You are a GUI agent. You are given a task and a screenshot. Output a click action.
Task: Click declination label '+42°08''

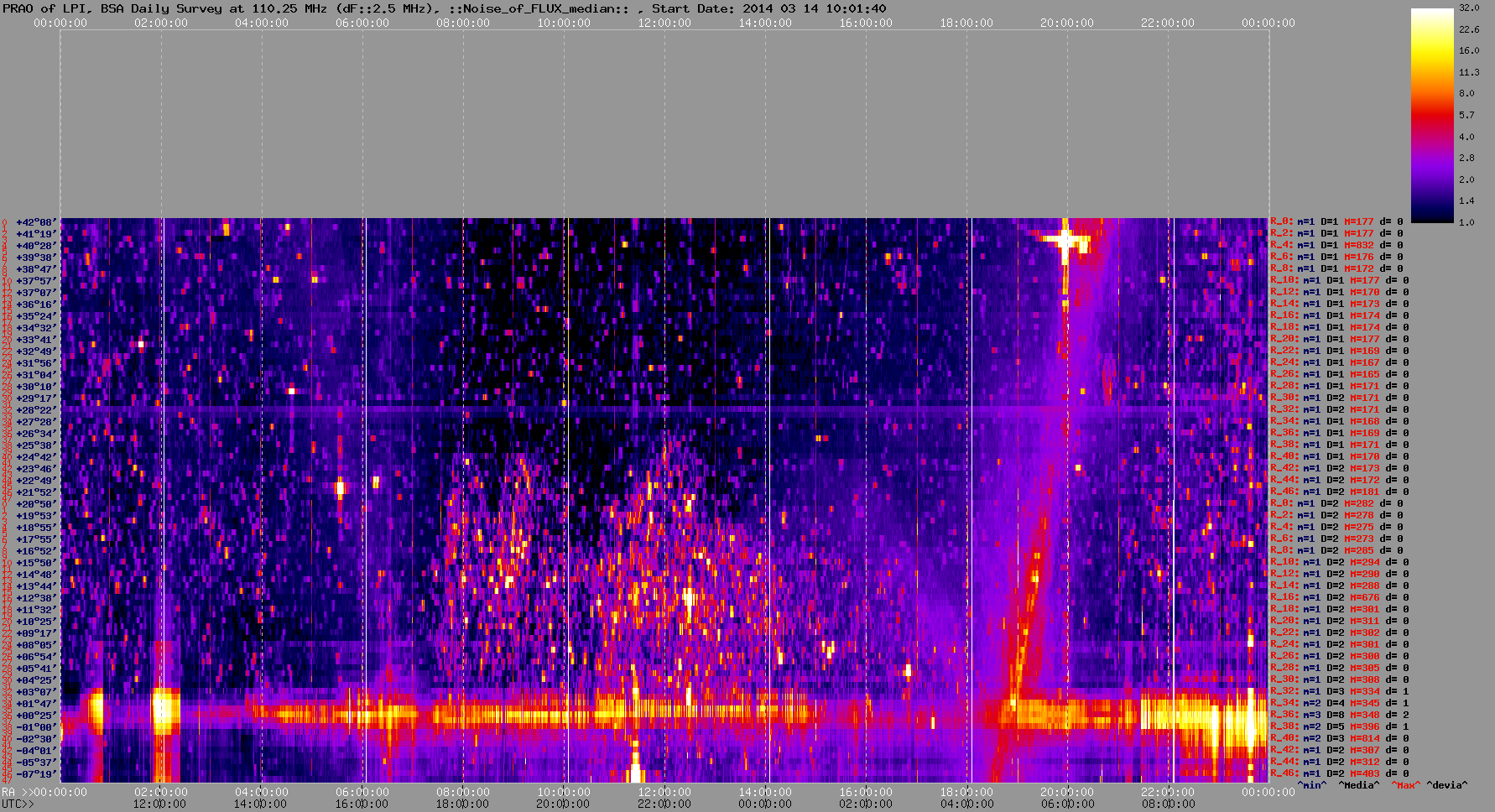tap(36, 222)
